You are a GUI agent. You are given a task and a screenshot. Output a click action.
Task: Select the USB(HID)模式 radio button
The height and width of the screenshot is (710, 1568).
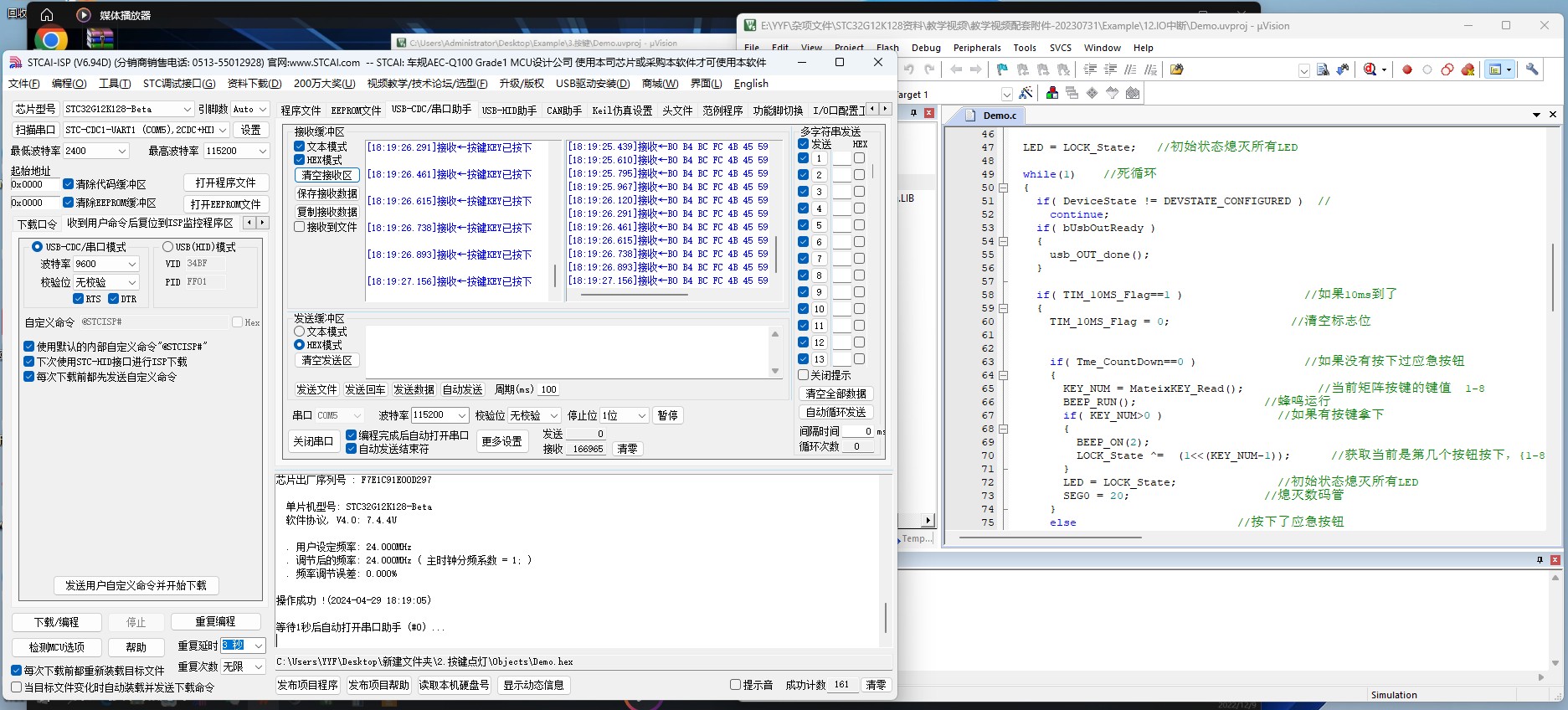(168, 247)
